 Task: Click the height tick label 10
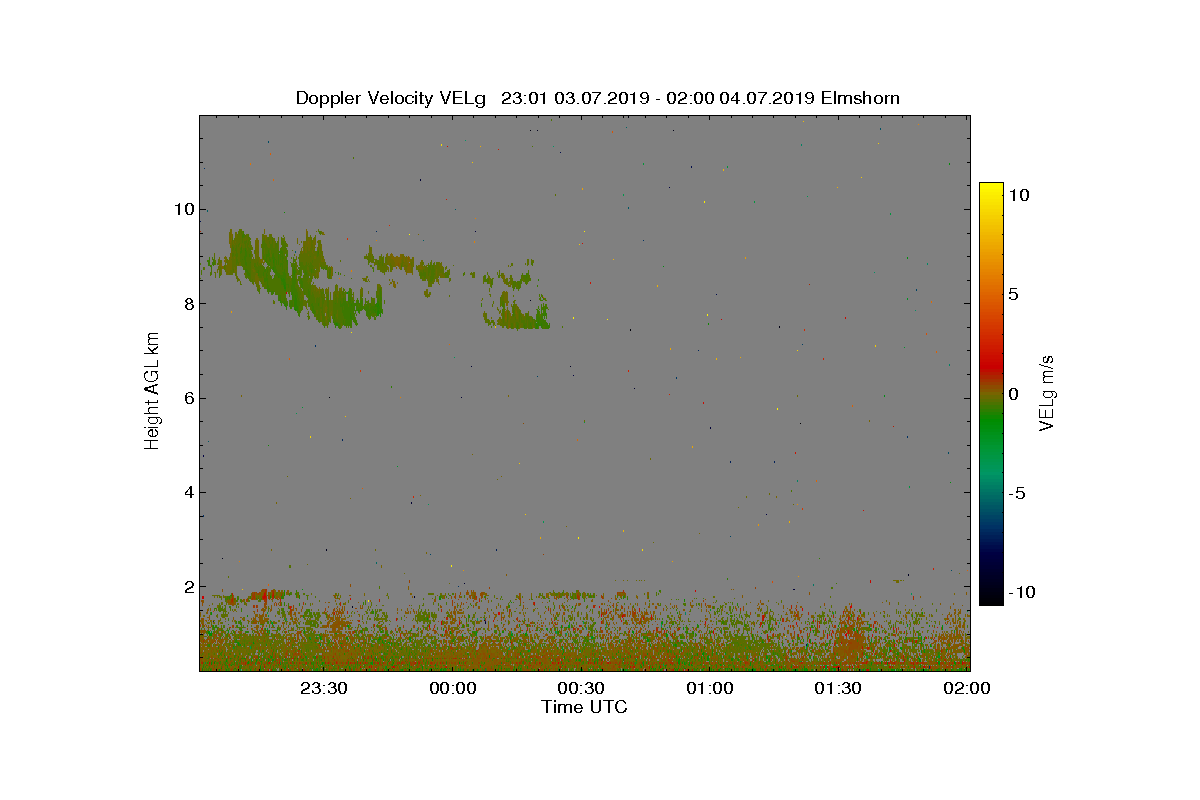pyautogui.click(x=183, y=209)
